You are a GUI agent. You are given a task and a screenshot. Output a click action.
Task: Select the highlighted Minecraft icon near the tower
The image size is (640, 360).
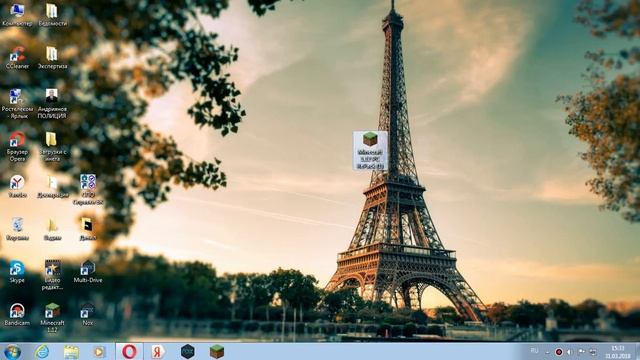pyautogui.click(x=370, y=151)
